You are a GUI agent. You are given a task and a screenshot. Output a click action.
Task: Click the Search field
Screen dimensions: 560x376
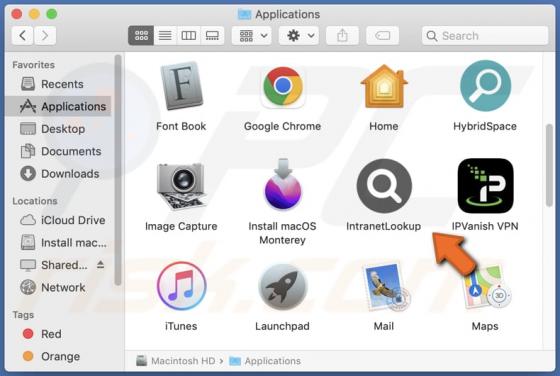pos(485,35)
